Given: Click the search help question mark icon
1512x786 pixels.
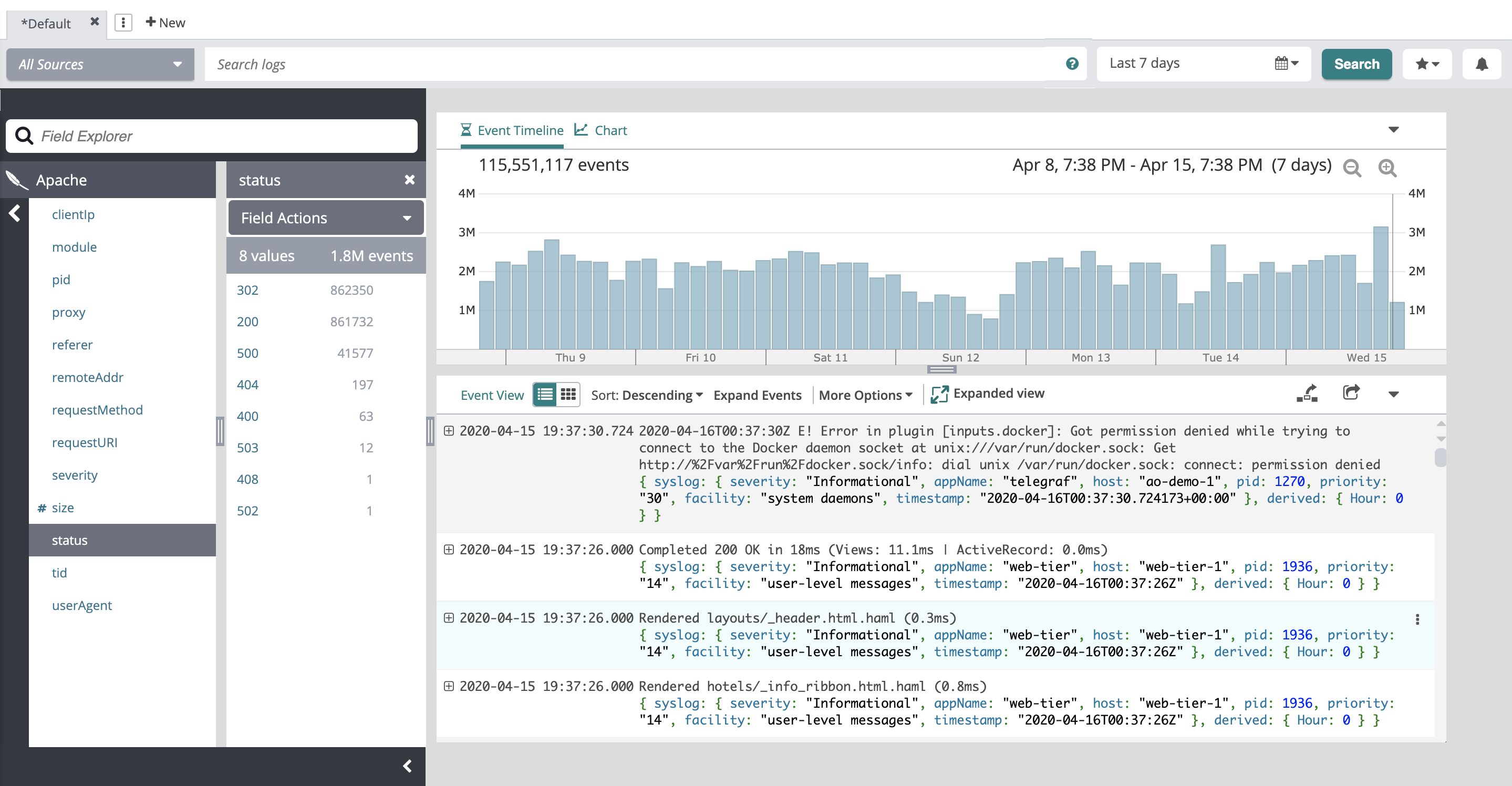Looking at the screenshot, I should 1072,64.
